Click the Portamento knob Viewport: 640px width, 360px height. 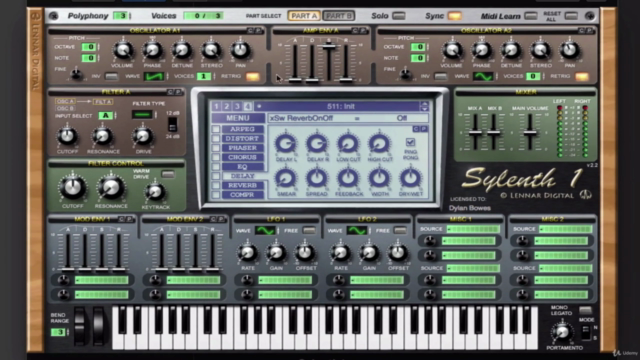[x=562, y=333]
